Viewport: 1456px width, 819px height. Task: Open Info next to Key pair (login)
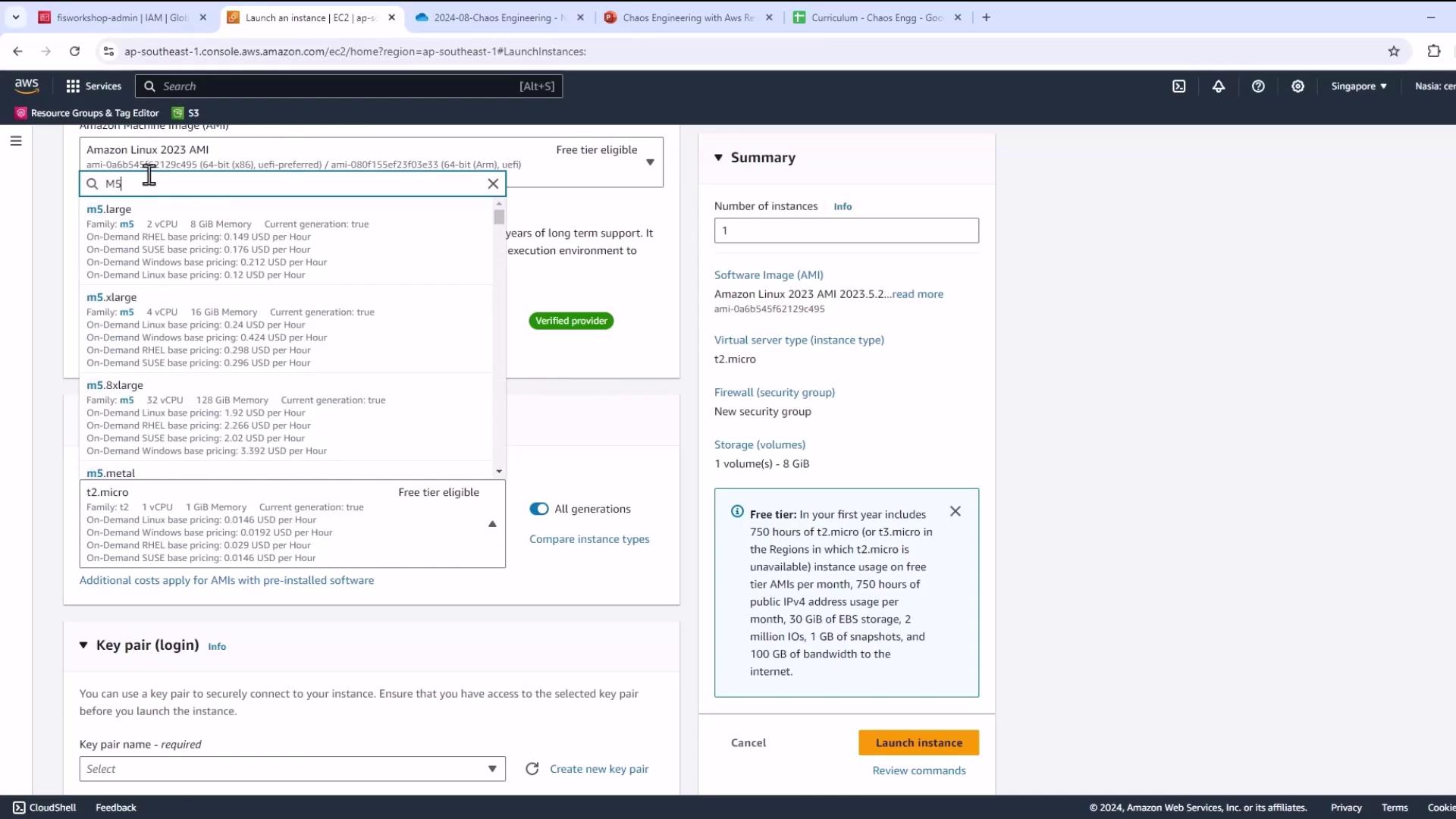[217, 647]
